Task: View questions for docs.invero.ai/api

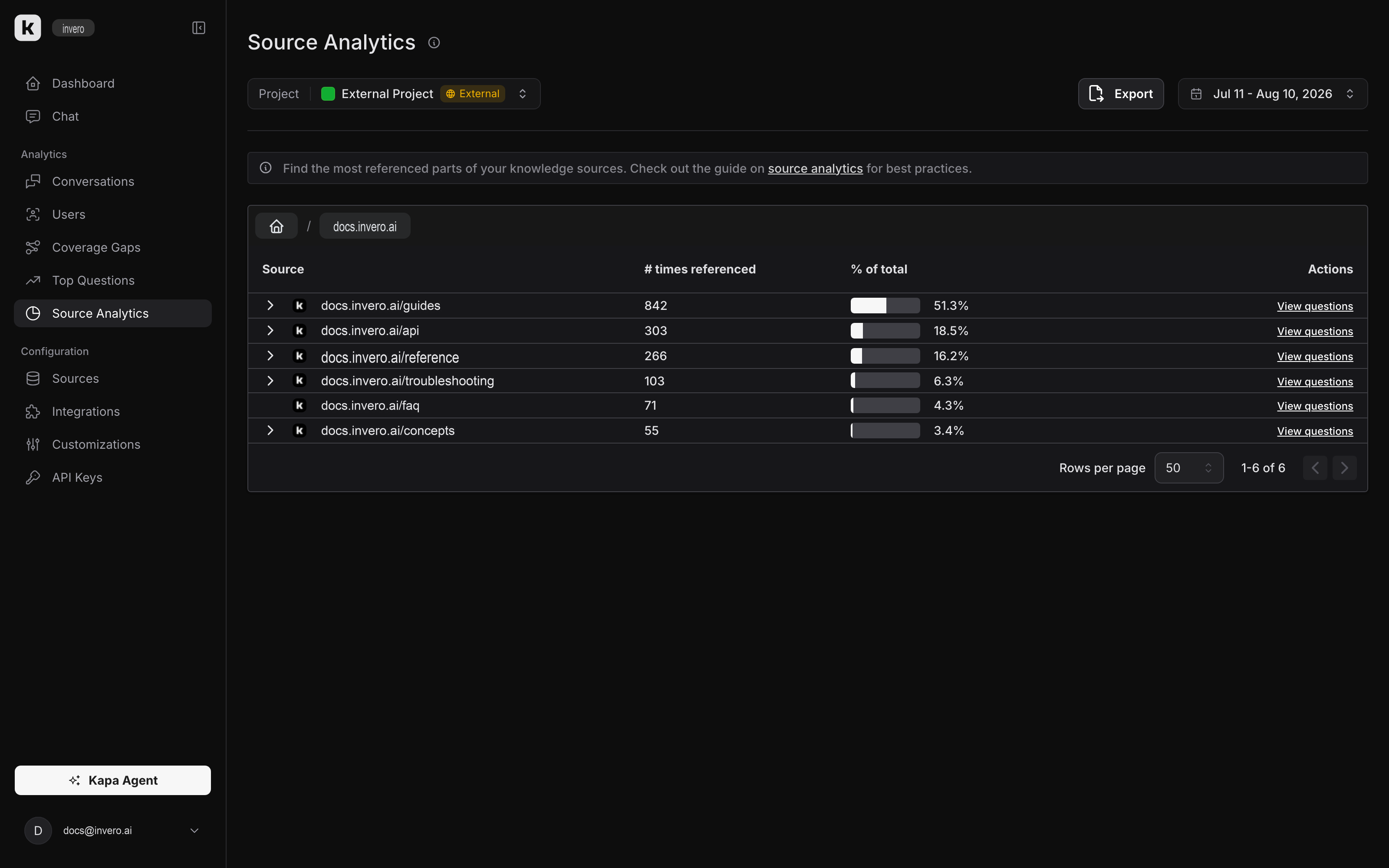Action: [1314, 331]
